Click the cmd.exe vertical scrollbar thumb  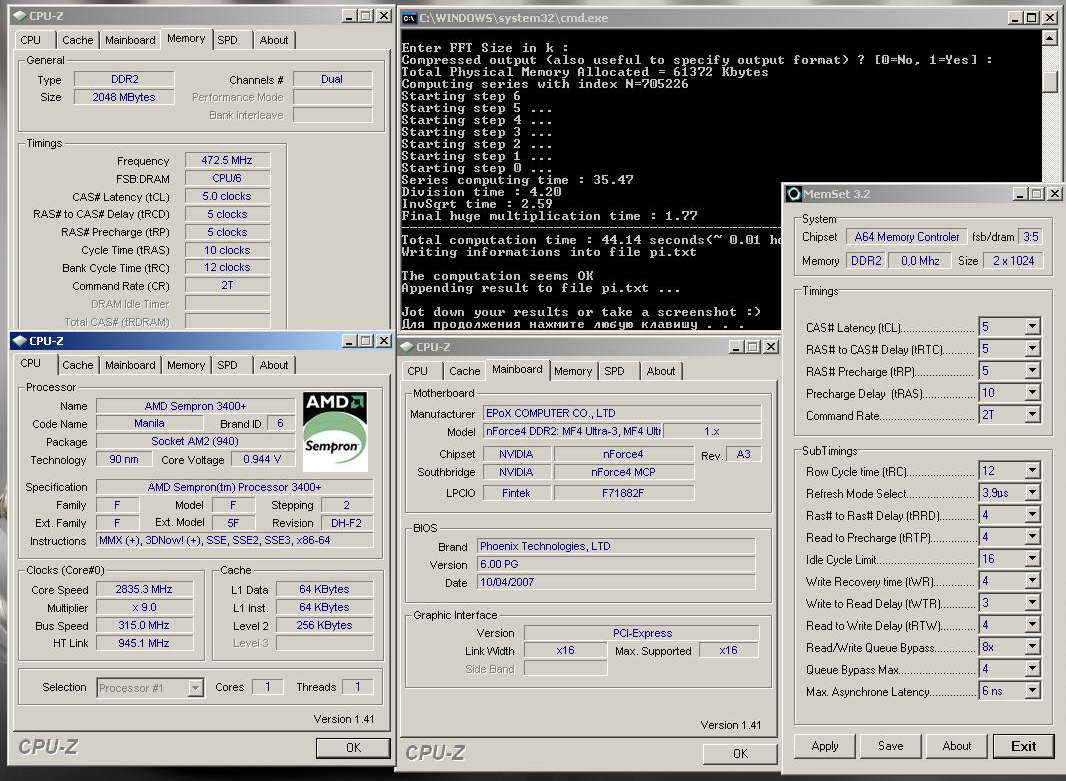(x=1050, y=80)
